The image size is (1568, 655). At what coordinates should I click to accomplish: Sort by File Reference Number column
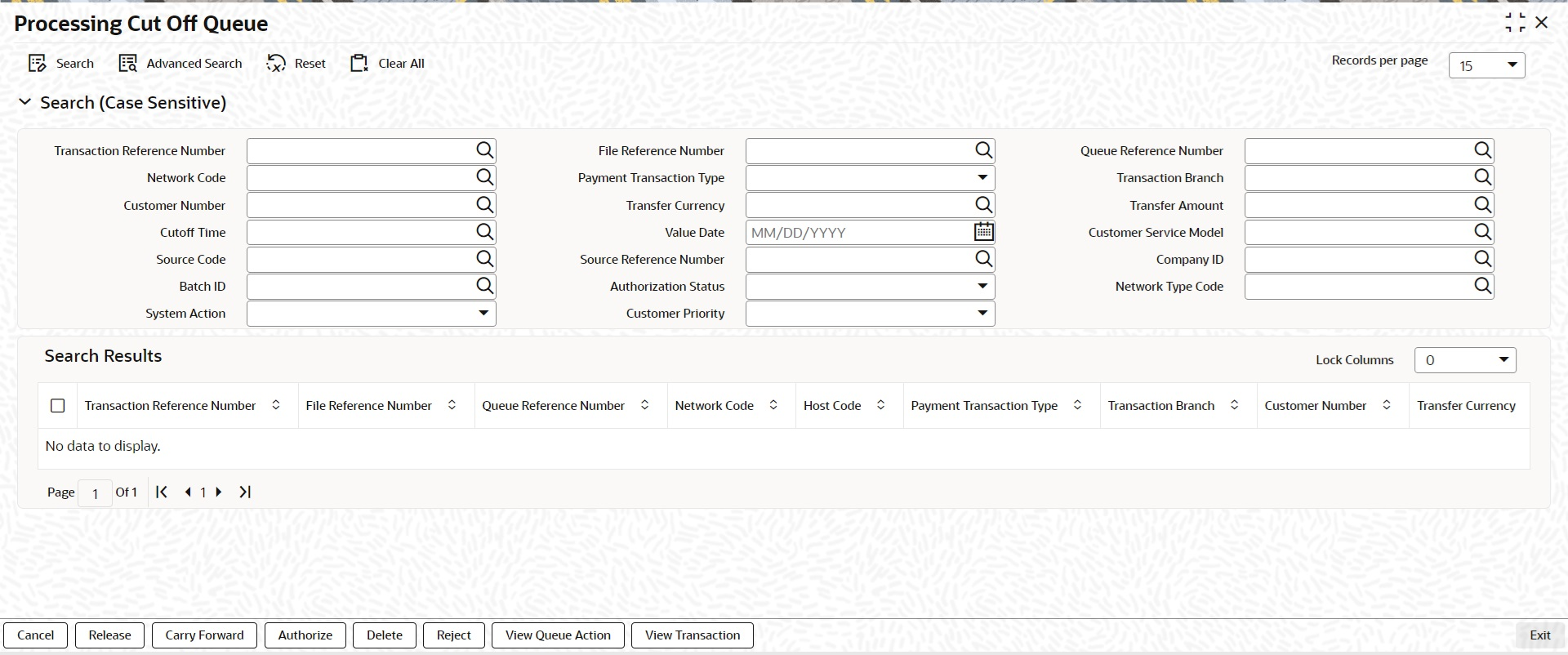pyautogui.click(x=452, y=405)
